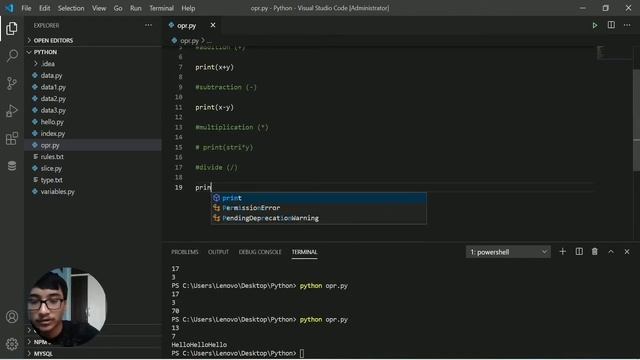Open the Edit menu
Image resolution: width=640 pixels, height=360 pixels.
coord(44,8)
